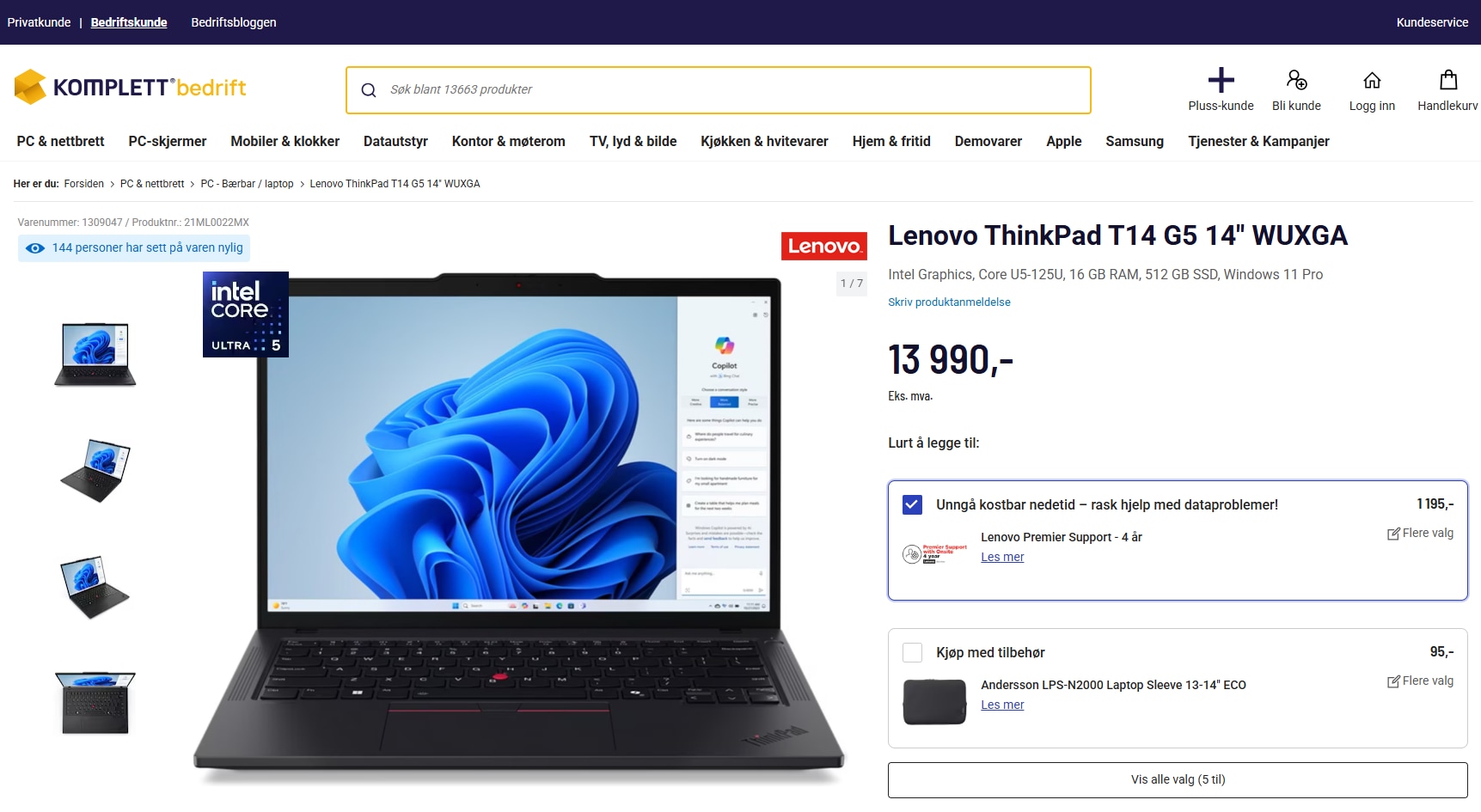The height and width of the screenshot is (812, 1481).
Task: Open the Handlekurv shopping bag icon
Action: click(x=1448, y=80)
